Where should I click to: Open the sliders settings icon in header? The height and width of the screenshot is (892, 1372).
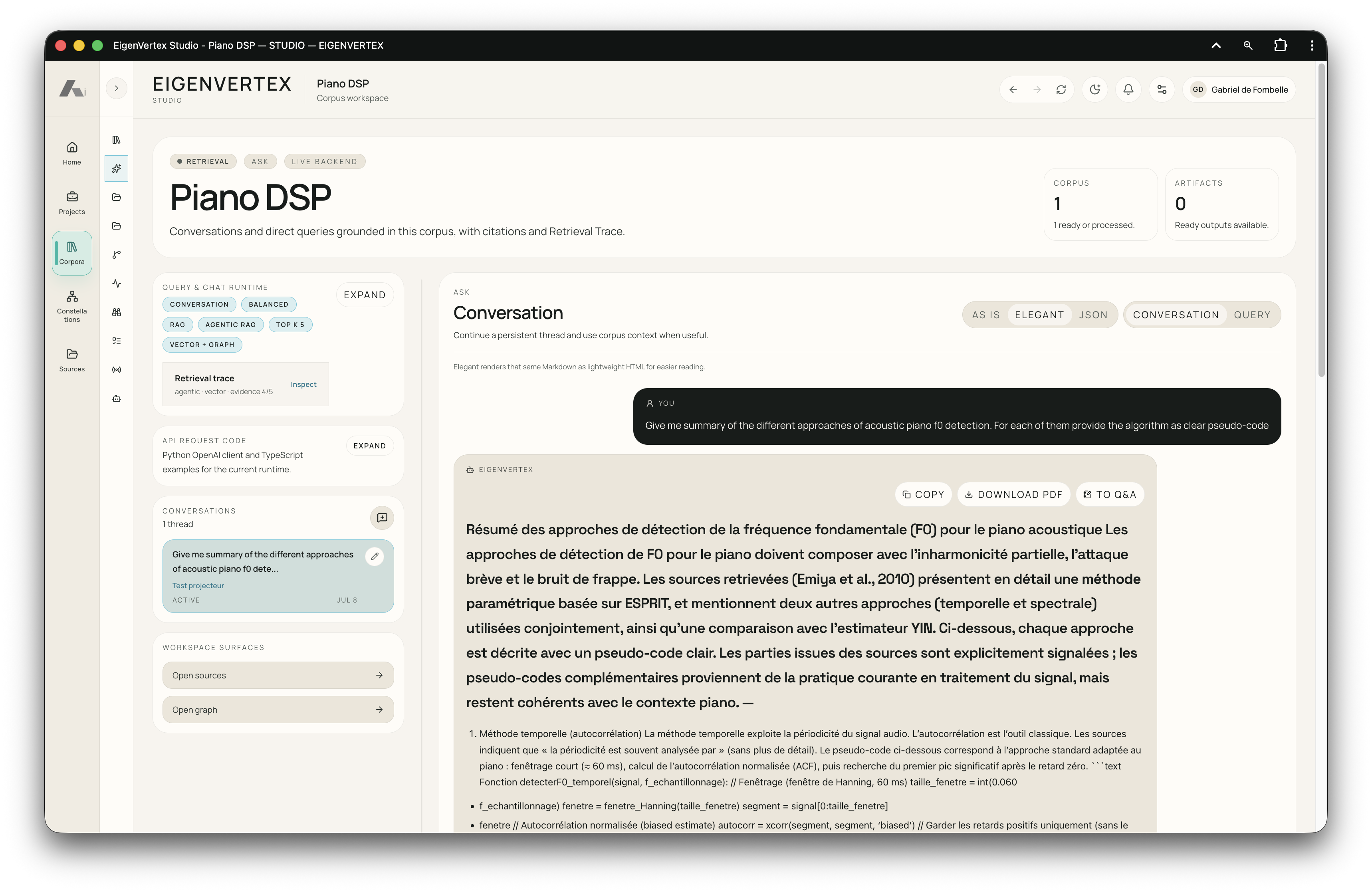click(1162, 90)
